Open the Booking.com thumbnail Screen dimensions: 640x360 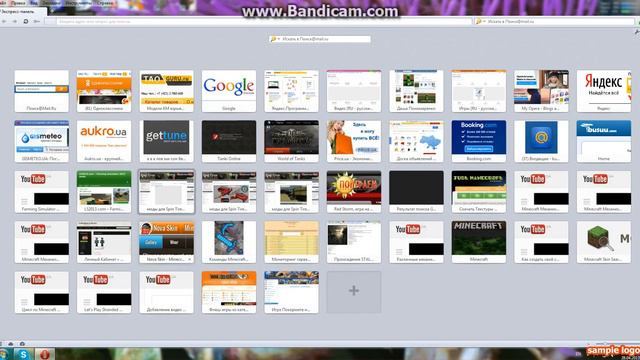click(x=479, y=141)
